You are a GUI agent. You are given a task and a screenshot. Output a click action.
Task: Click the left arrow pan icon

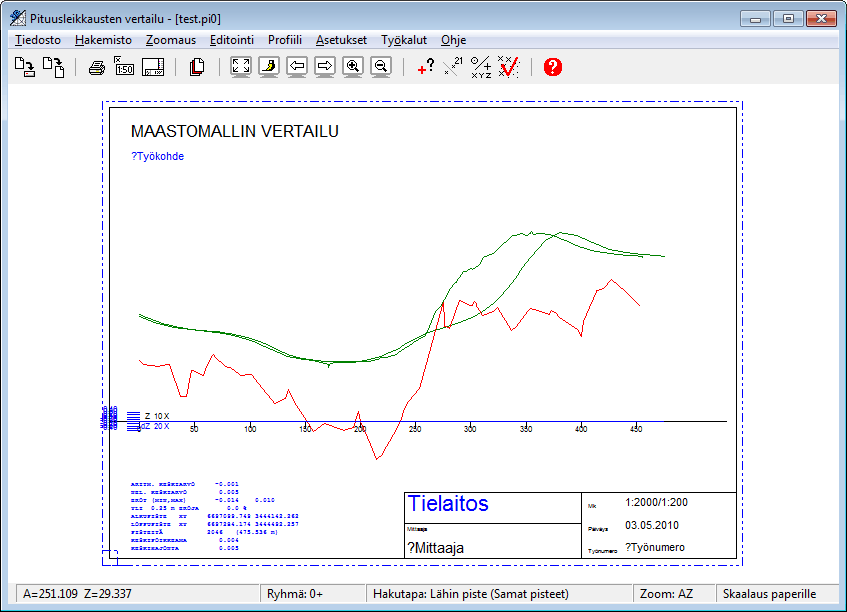297,67
